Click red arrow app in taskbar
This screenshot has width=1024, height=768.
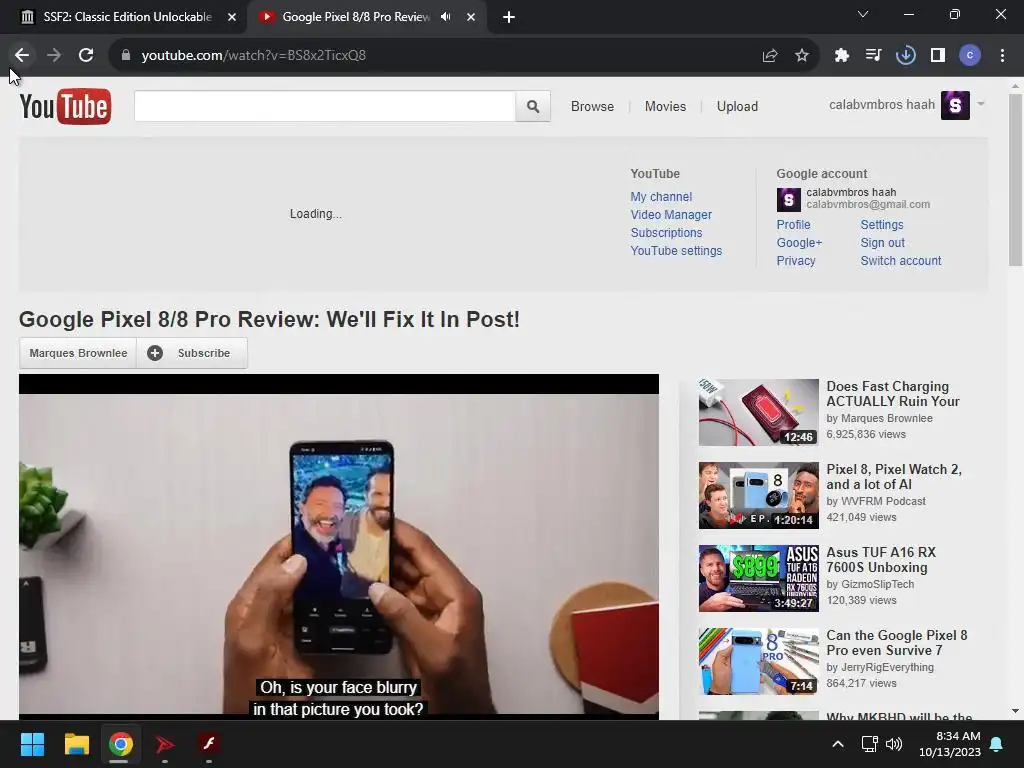[165, 744]
